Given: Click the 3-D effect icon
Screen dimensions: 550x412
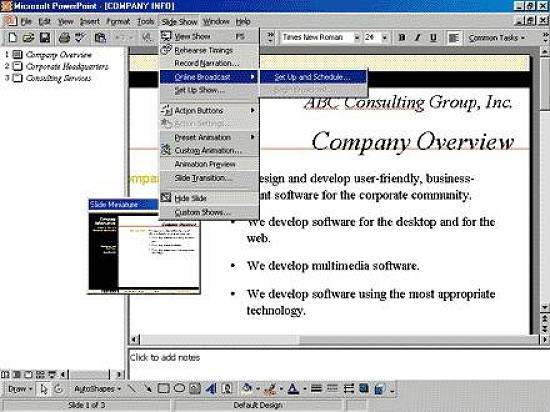Looking at the screenshot, I should tap(380, 389).
